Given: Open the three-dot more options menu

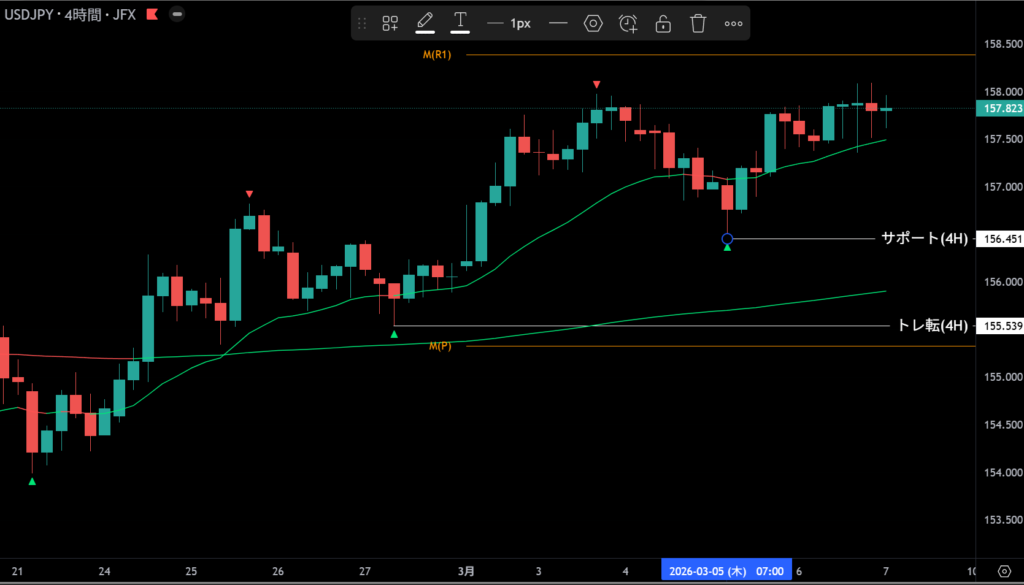Looking at the screenshot, I should click(x=733, y=23).
